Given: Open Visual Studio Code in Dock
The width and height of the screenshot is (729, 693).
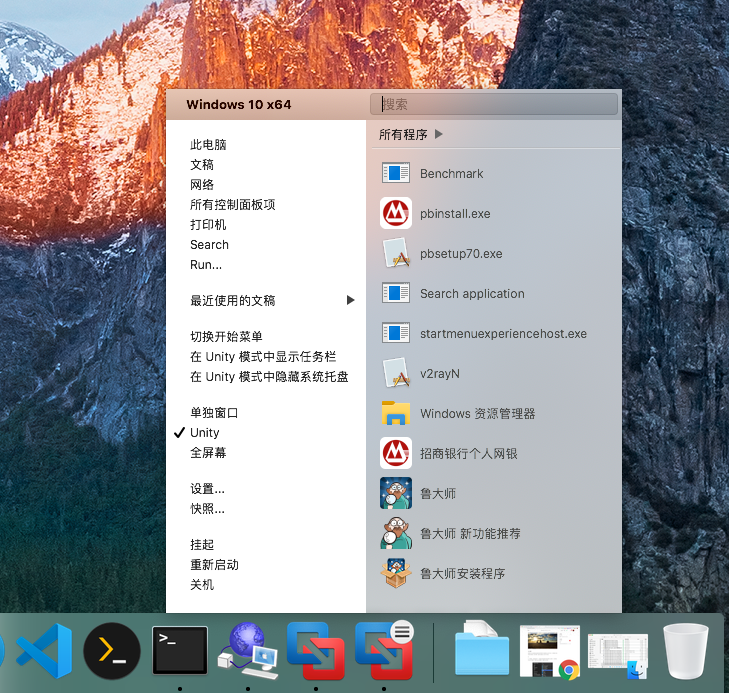Looking at the screenshot, I should tap(44, 651).
